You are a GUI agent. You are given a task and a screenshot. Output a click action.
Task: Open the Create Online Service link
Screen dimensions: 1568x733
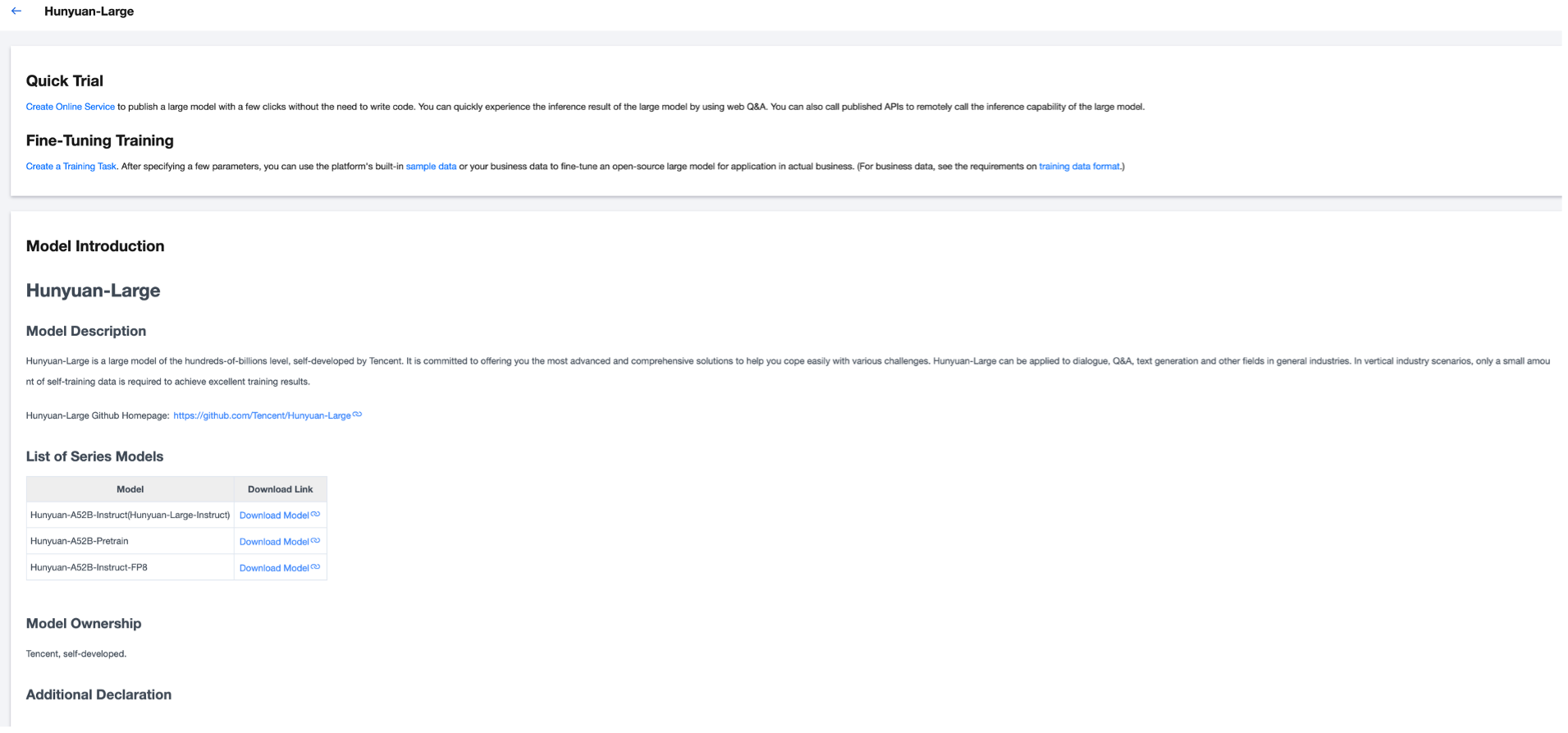pyautogui.click(x=71, y=107)
